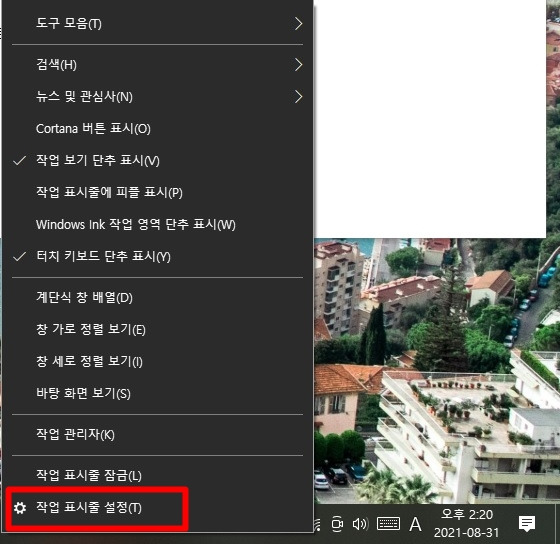The height and width of the screenshot is (544, 560).
Task: Expand the 도구 모음(T) submenu
Action: pyautogui.click(x=157, y=24)
